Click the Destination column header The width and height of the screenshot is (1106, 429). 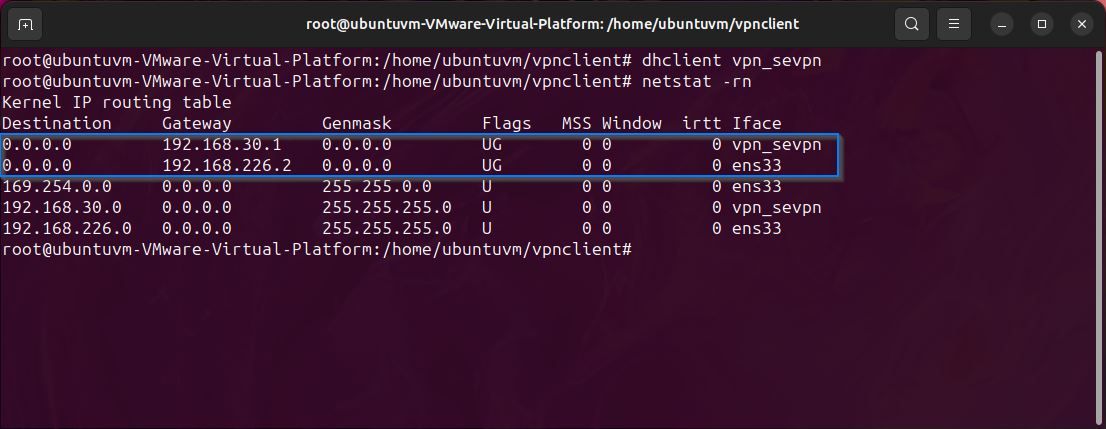[57, 123]
